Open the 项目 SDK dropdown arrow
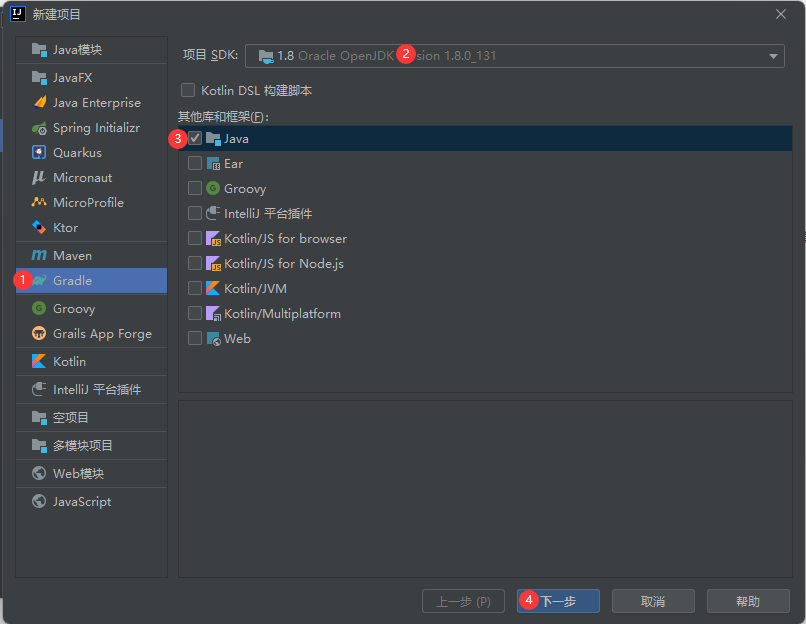Screen dimensions: 806x624 (x=773, y=56)
